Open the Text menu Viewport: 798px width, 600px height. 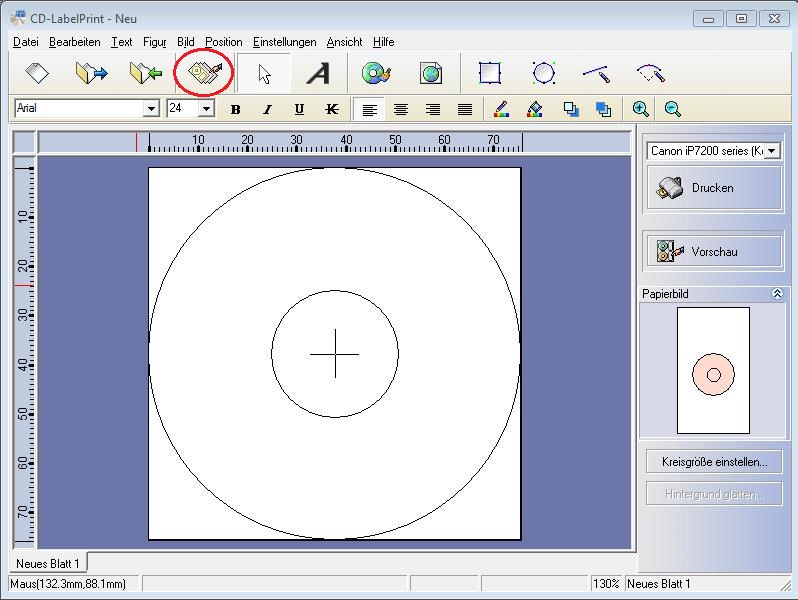tap(122, 42)
